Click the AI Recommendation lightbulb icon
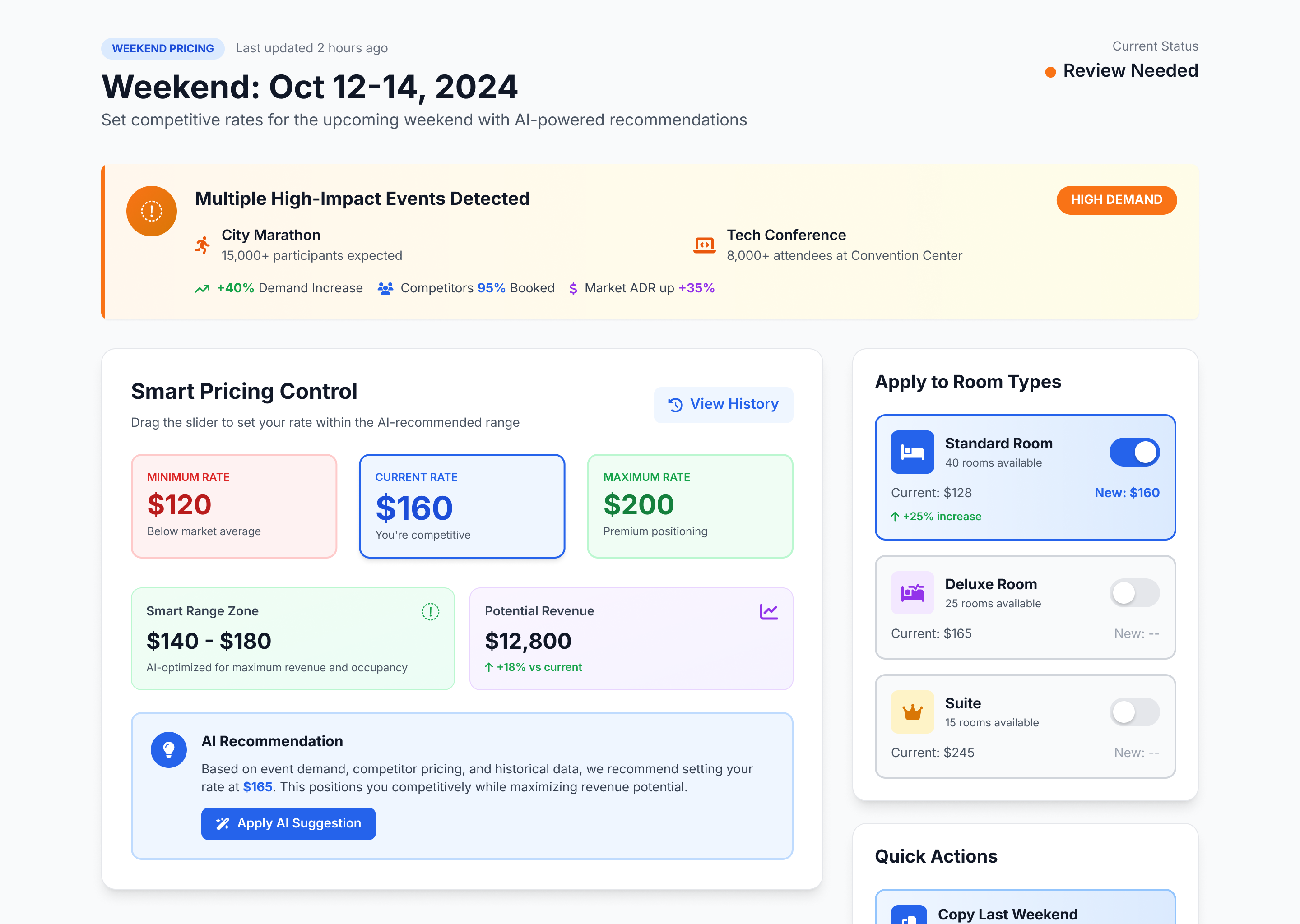 pos(168,749)
